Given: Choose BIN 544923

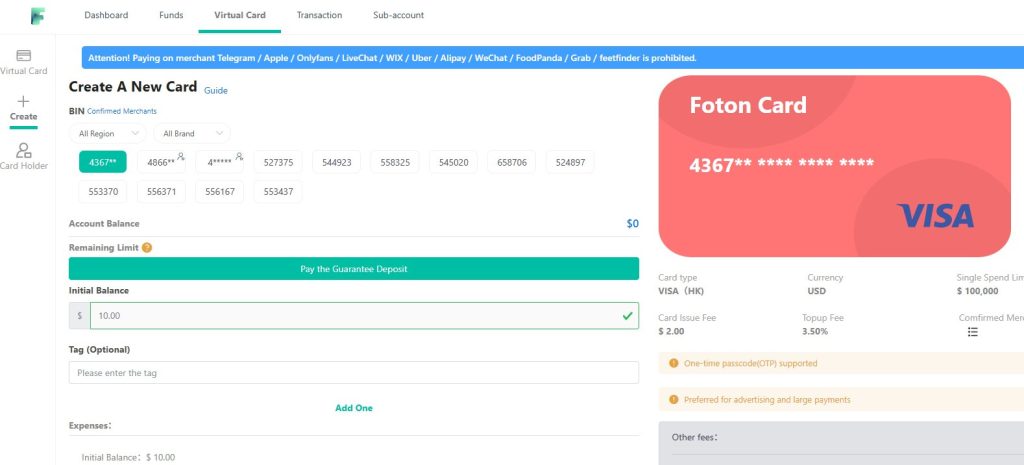Looking at the screenshot, I should [336, 162].
